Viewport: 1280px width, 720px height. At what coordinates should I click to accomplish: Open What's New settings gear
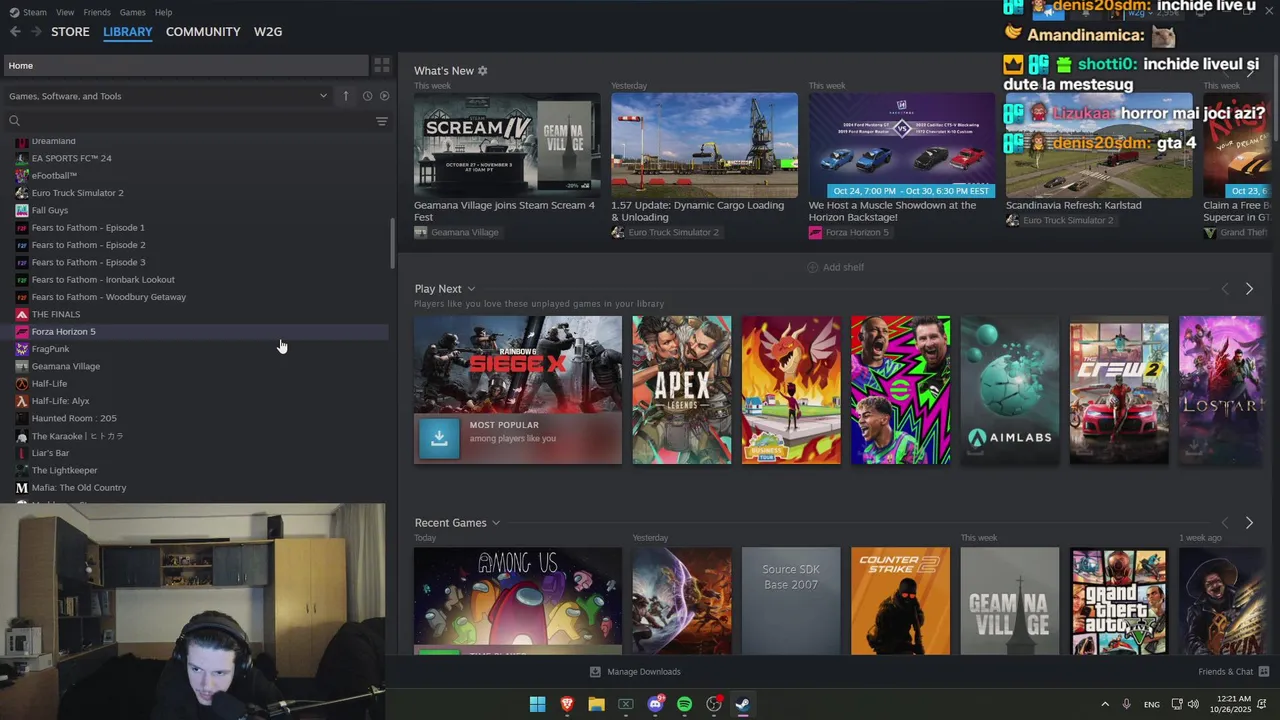tap(482, 71)
